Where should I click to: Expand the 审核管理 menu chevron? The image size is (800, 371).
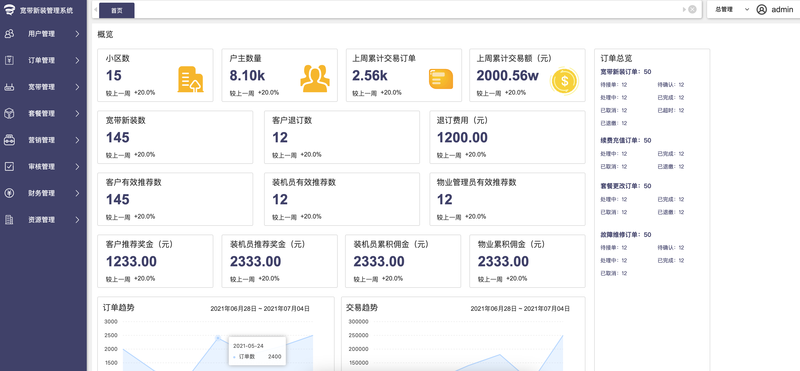coord(77,167)
